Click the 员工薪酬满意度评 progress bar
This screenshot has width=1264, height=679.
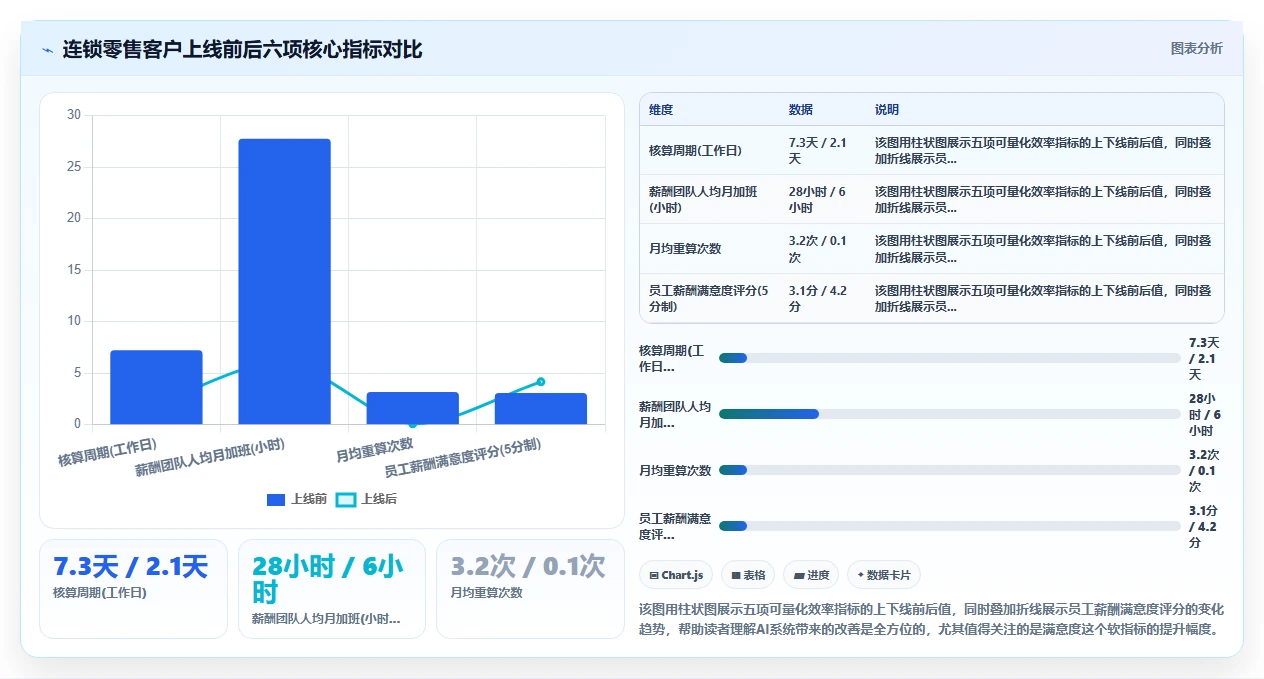pyautogui.click(x=950, y=526)
